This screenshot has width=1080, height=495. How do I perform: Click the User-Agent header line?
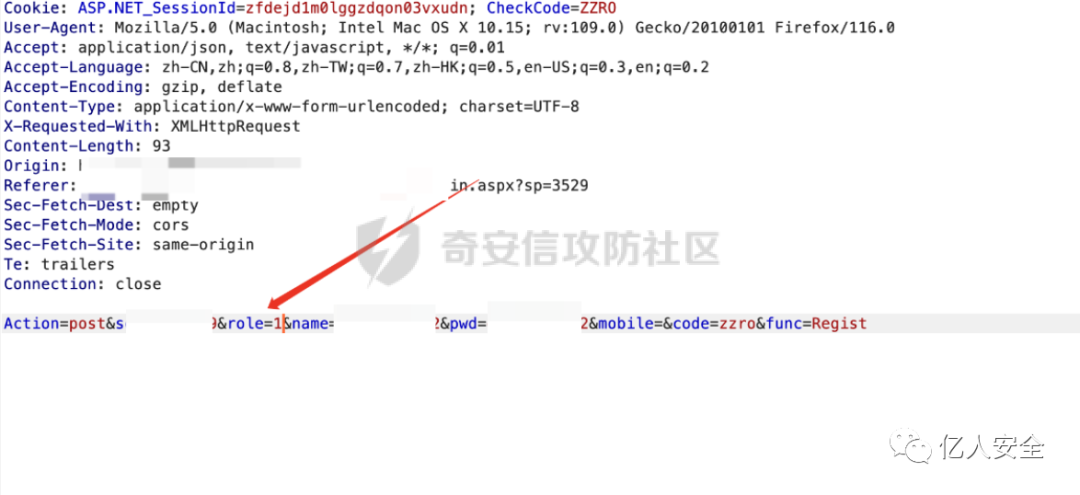point(449,28)
